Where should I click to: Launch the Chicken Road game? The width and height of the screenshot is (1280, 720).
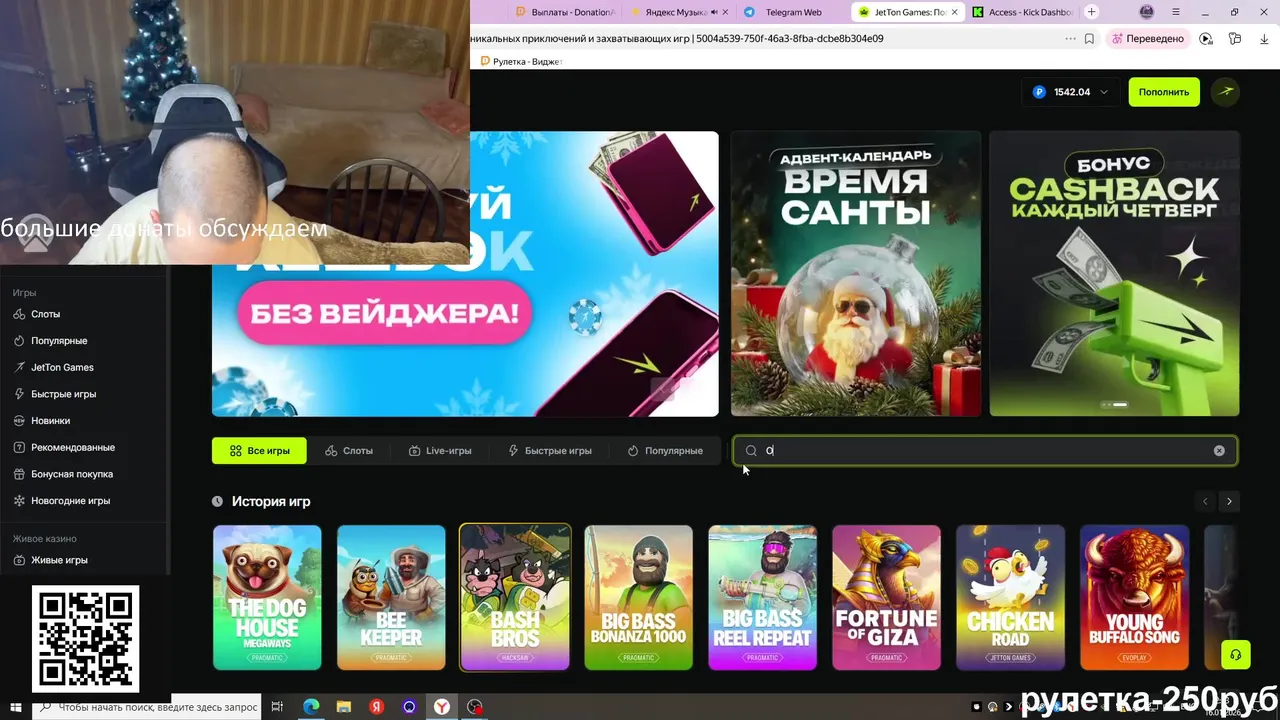click(x=1010, y=597)
